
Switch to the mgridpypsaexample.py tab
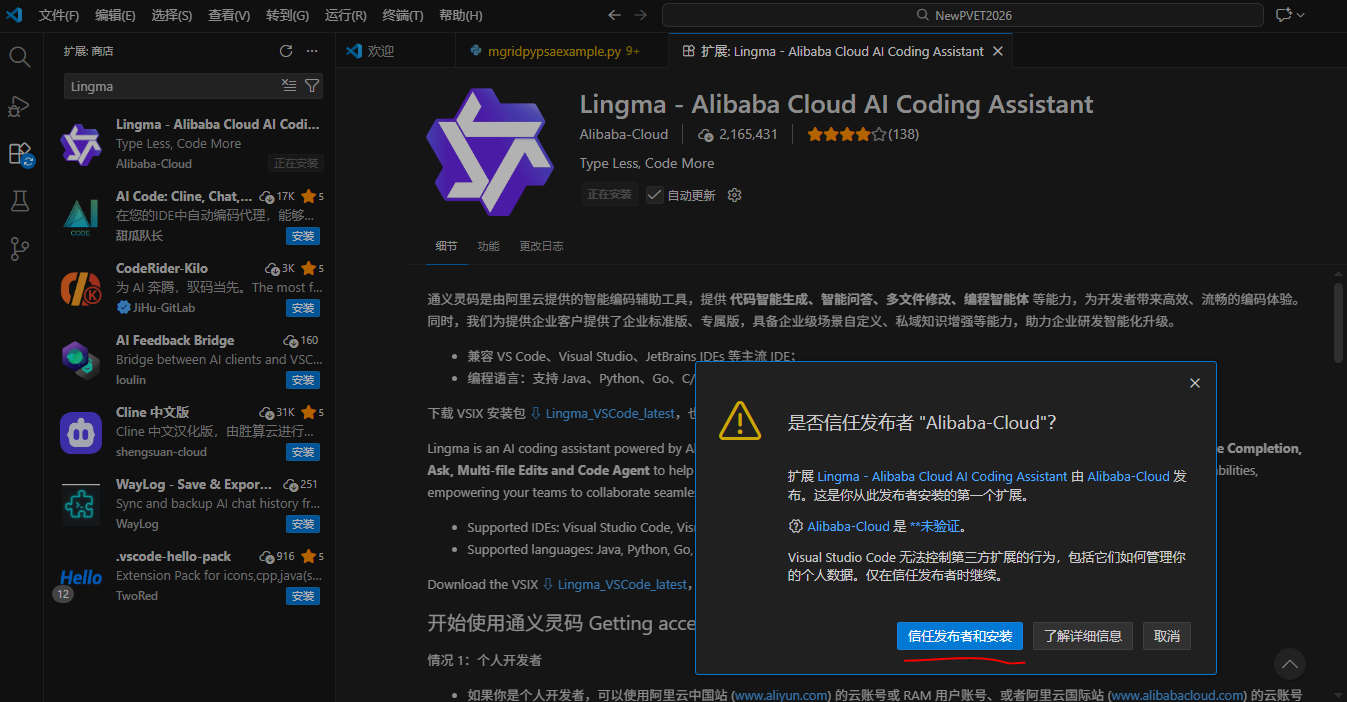tap(560, 51)
